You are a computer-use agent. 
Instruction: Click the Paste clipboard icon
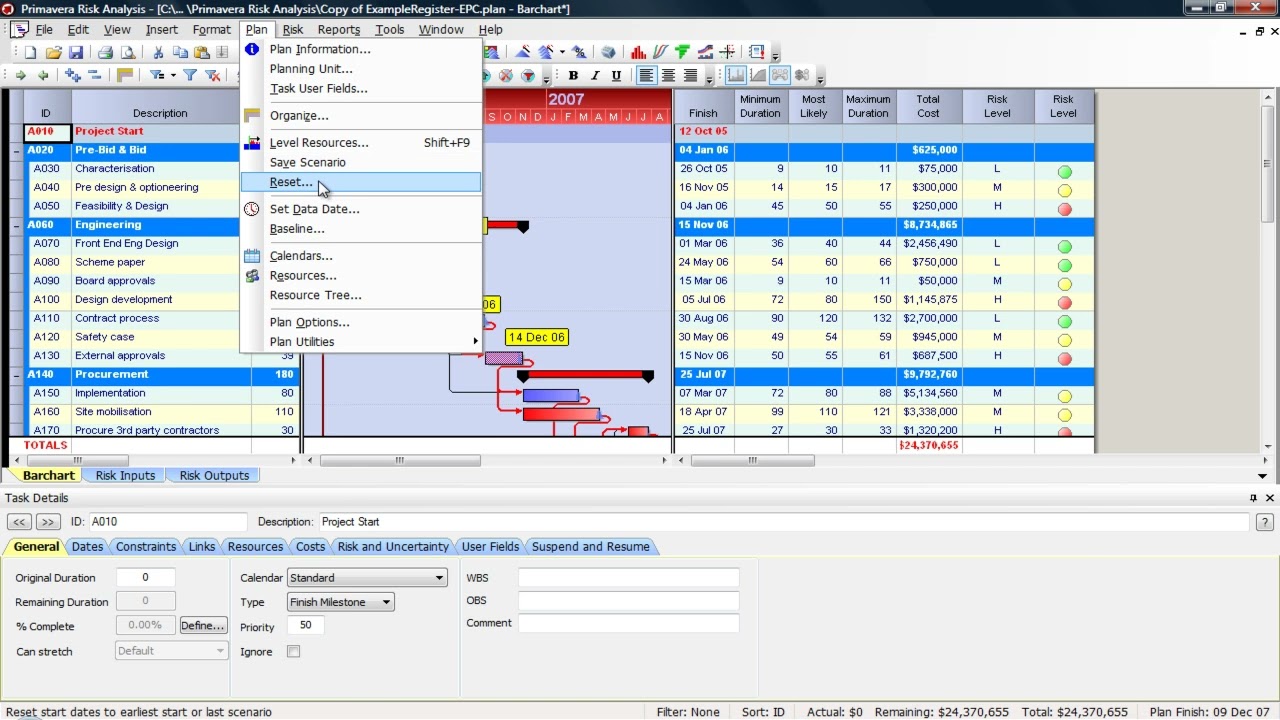(x=202, y=52)
